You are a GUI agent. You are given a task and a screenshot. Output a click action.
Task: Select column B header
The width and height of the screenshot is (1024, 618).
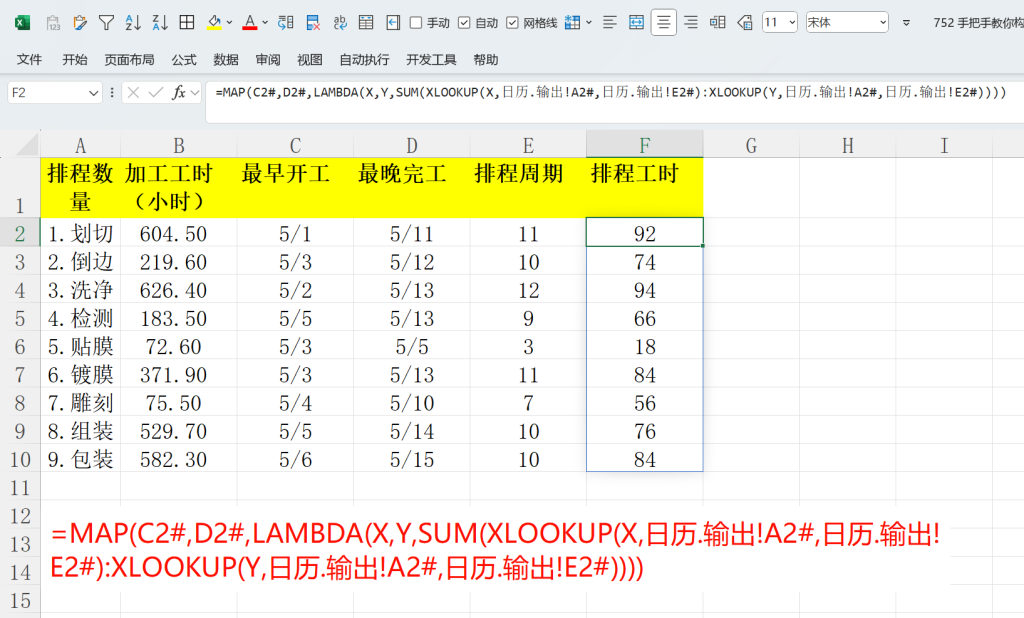(178, 144)
